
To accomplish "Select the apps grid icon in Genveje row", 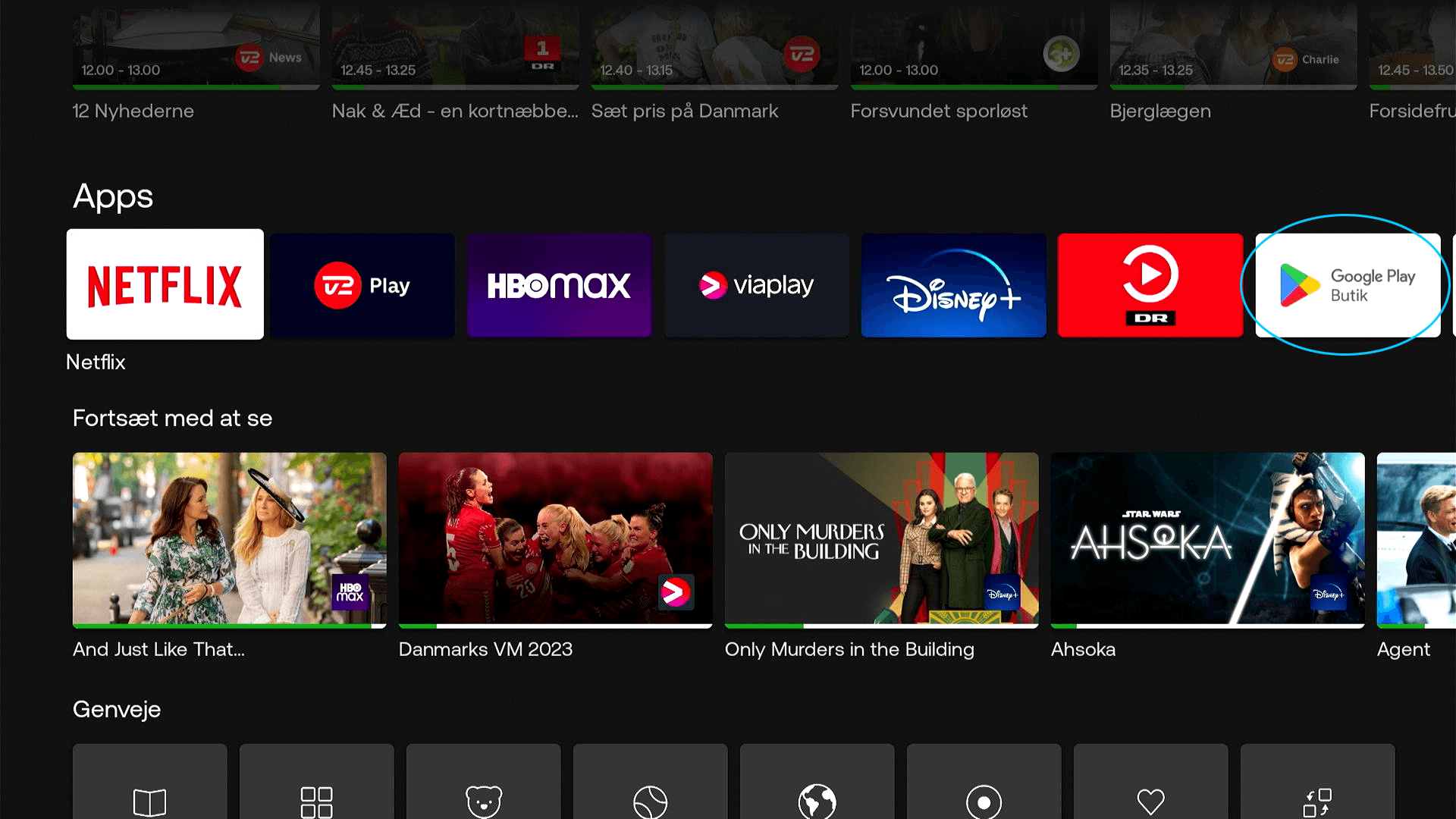I will [316, 800].
